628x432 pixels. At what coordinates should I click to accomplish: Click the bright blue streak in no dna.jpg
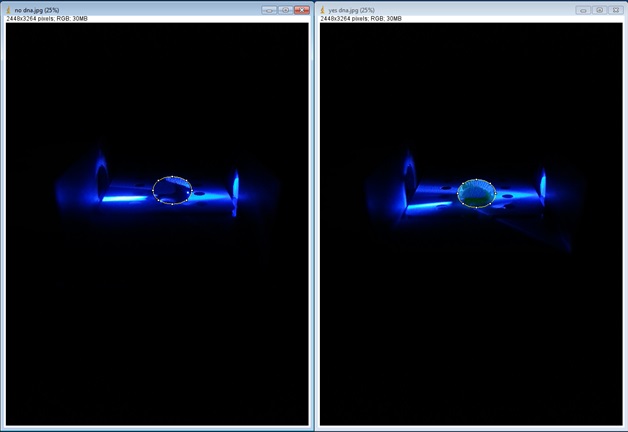click(124, 198)
